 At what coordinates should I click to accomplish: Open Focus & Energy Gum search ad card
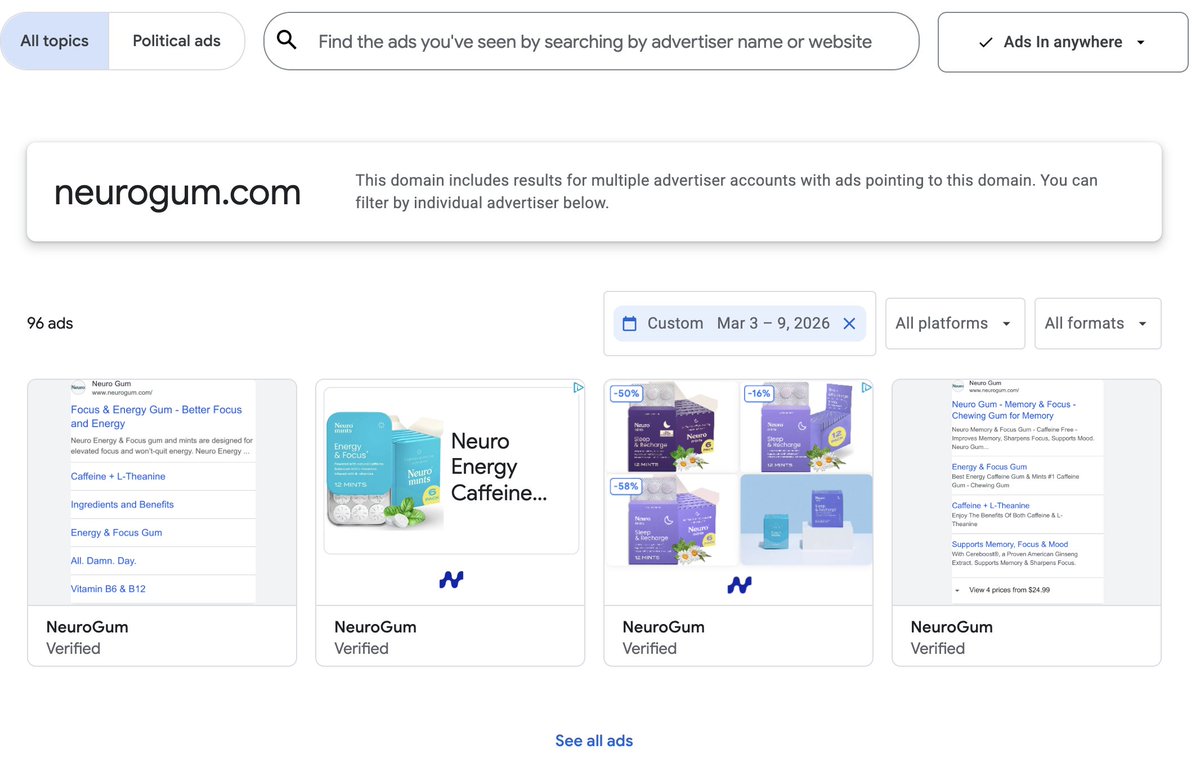[162, 522]
